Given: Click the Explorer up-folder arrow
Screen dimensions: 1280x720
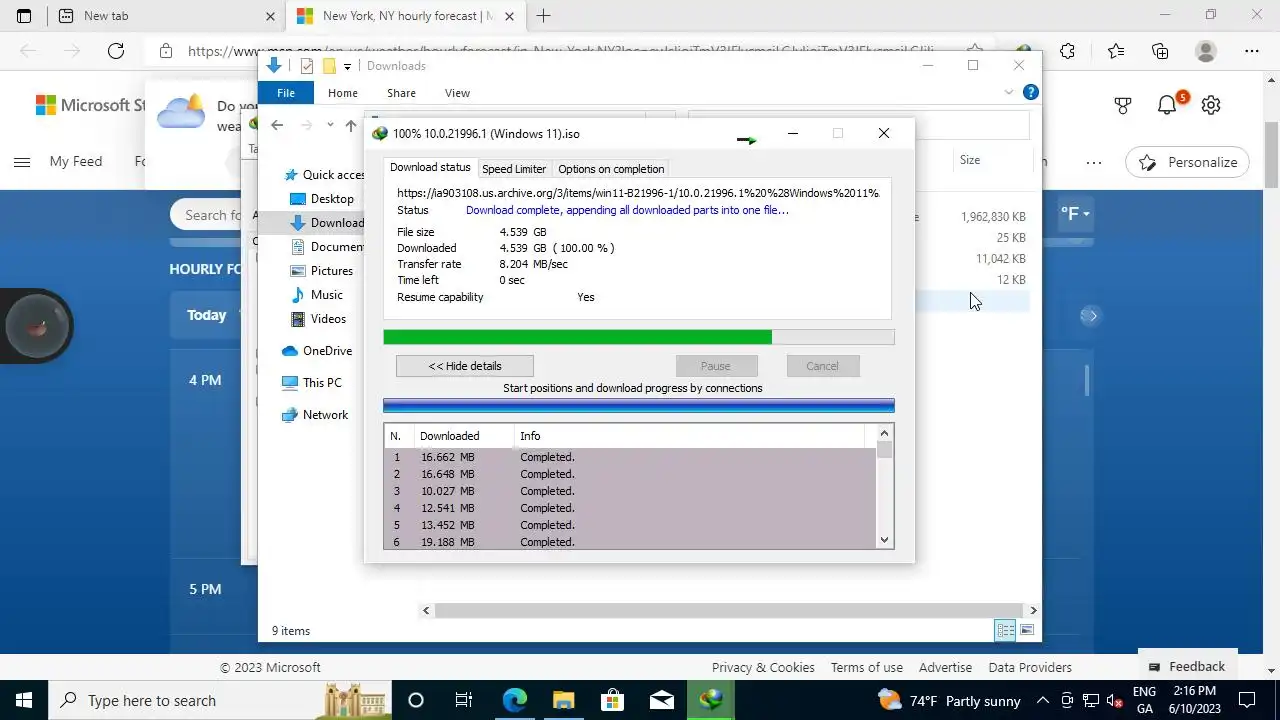Looking at the screenshot, I should click(350, 125).
